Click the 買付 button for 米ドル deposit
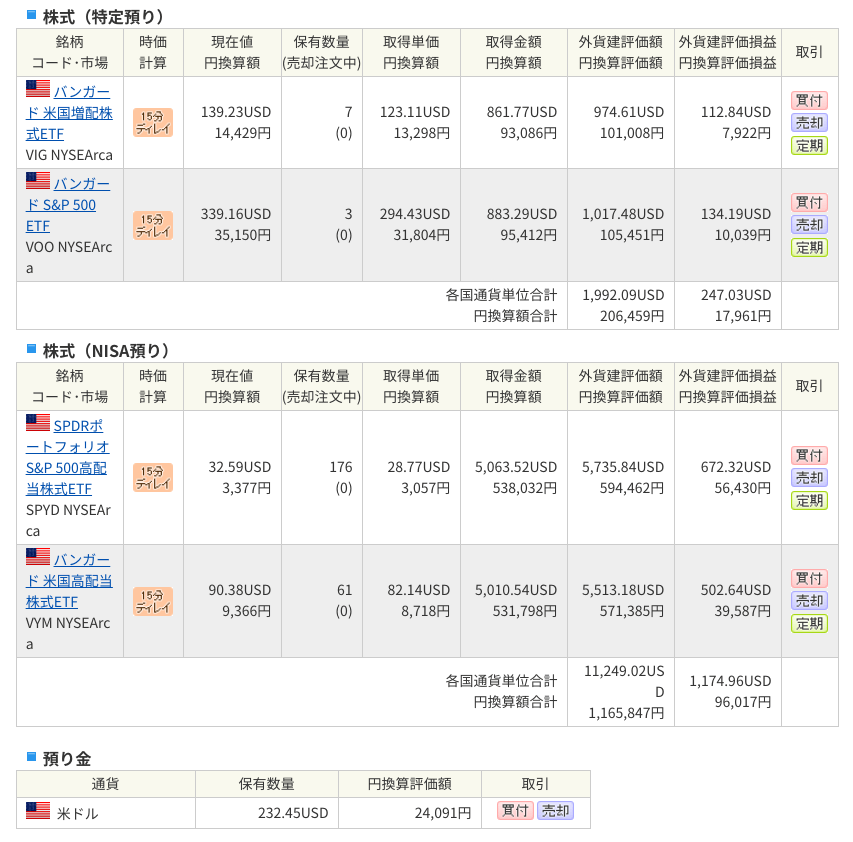Viewport: 853px width, 842px height. tap(515, 811)
